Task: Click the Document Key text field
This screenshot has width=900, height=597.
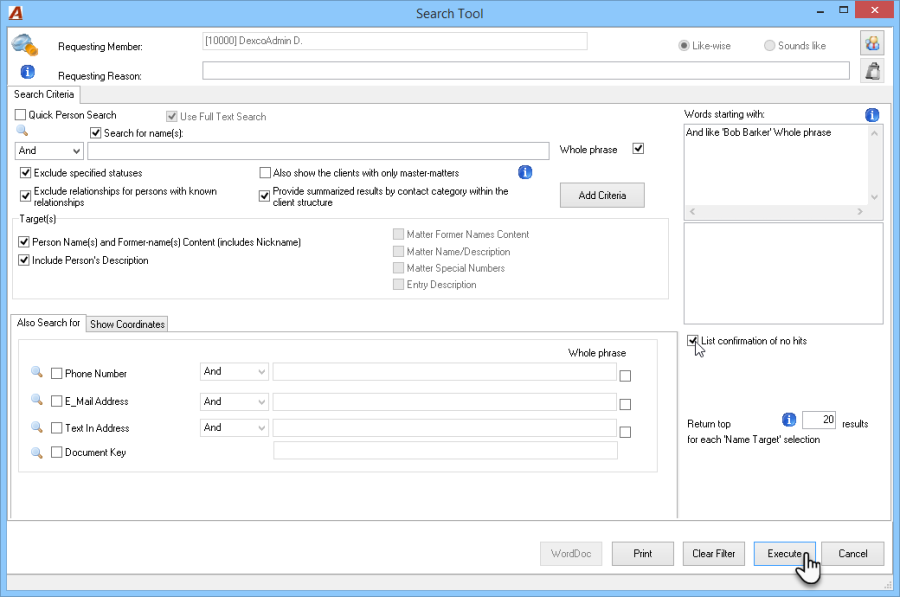Action: pyautogui.click(x=445, y=451)
